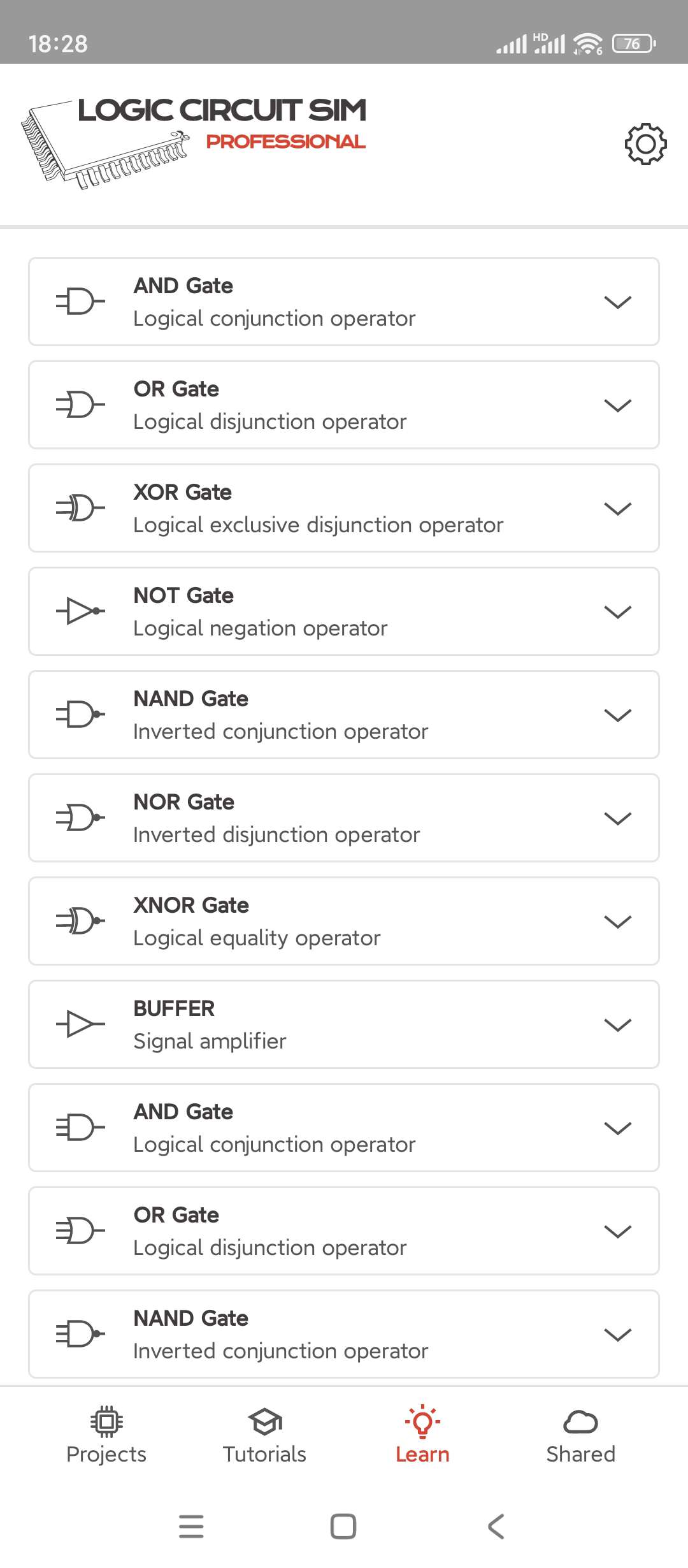Expand the NOT Gate chevron

(617, 612)
